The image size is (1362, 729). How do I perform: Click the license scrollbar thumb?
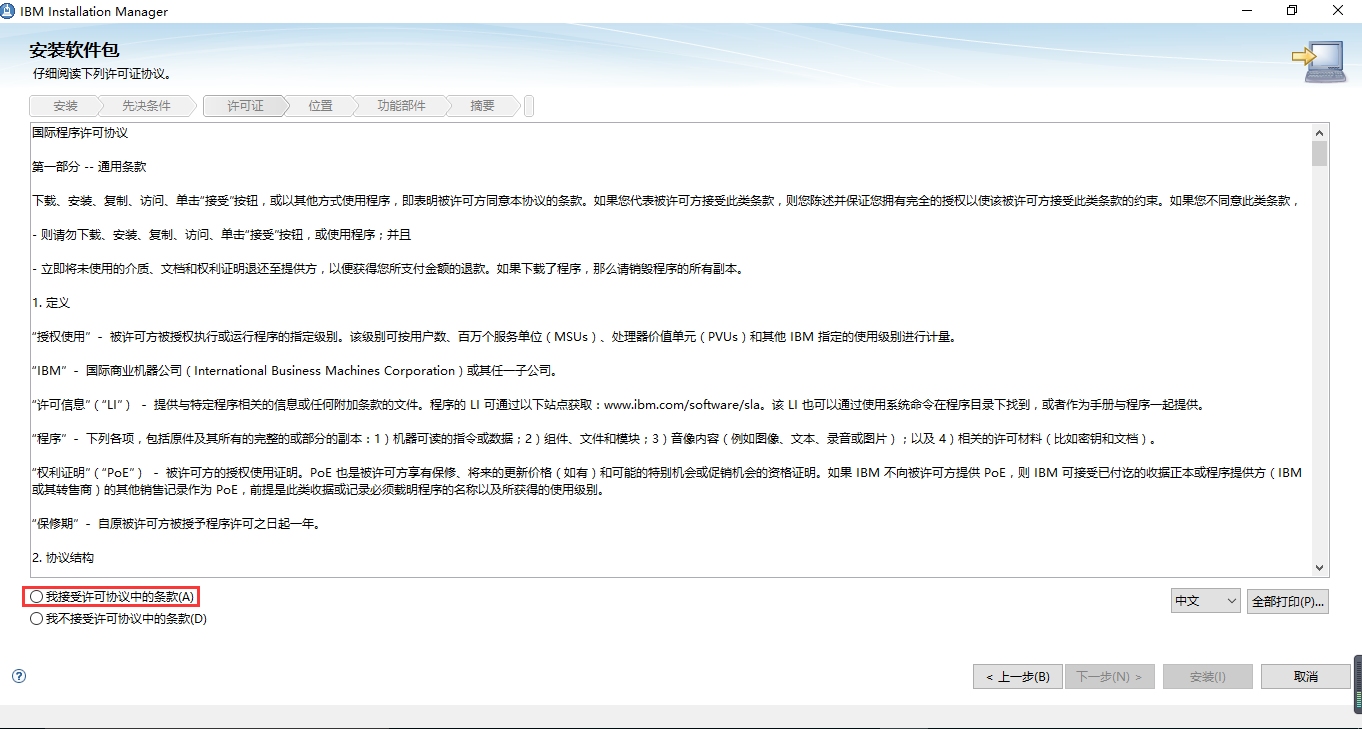tap(1320, 154)
